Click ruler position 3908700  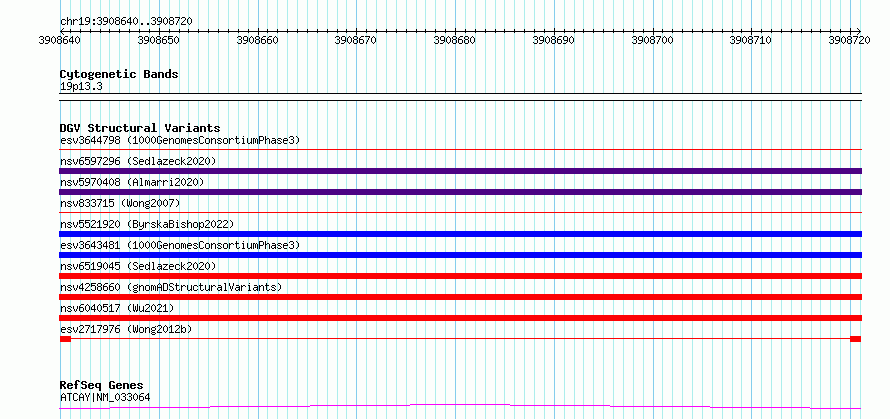click(x=652, y=41)
